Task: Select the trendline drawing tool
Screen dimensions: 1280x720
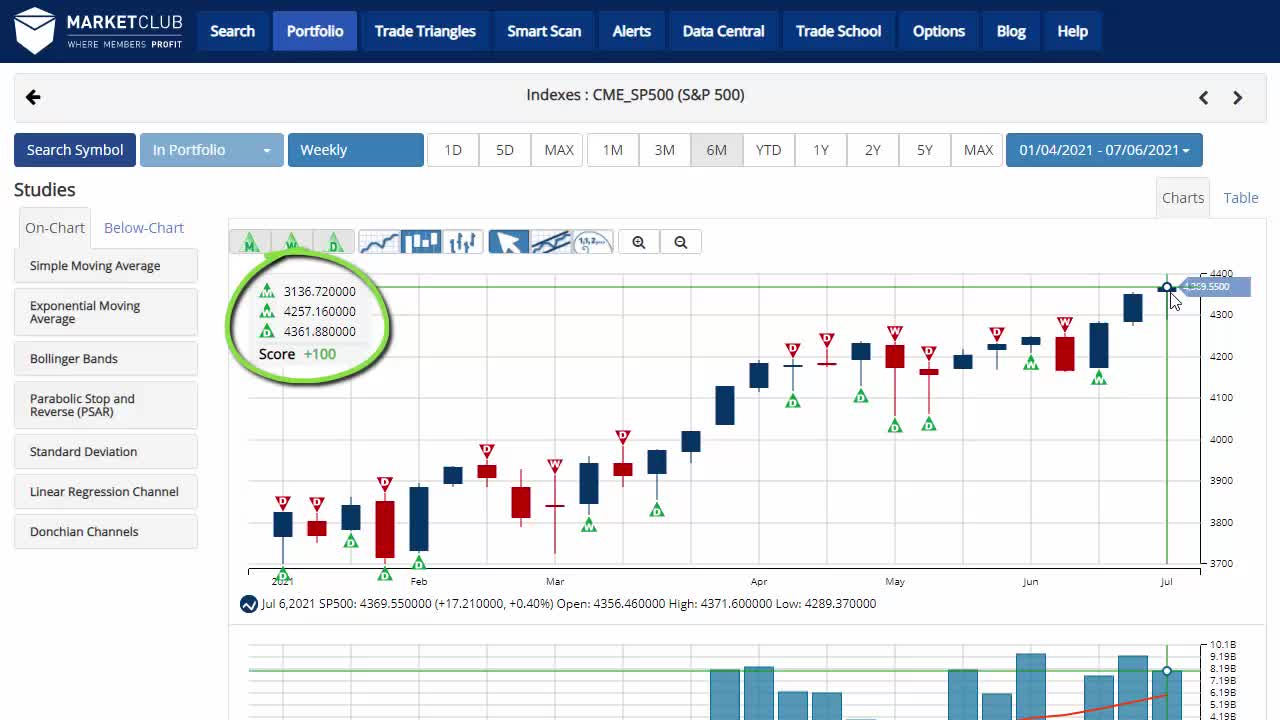Action: 550,242
